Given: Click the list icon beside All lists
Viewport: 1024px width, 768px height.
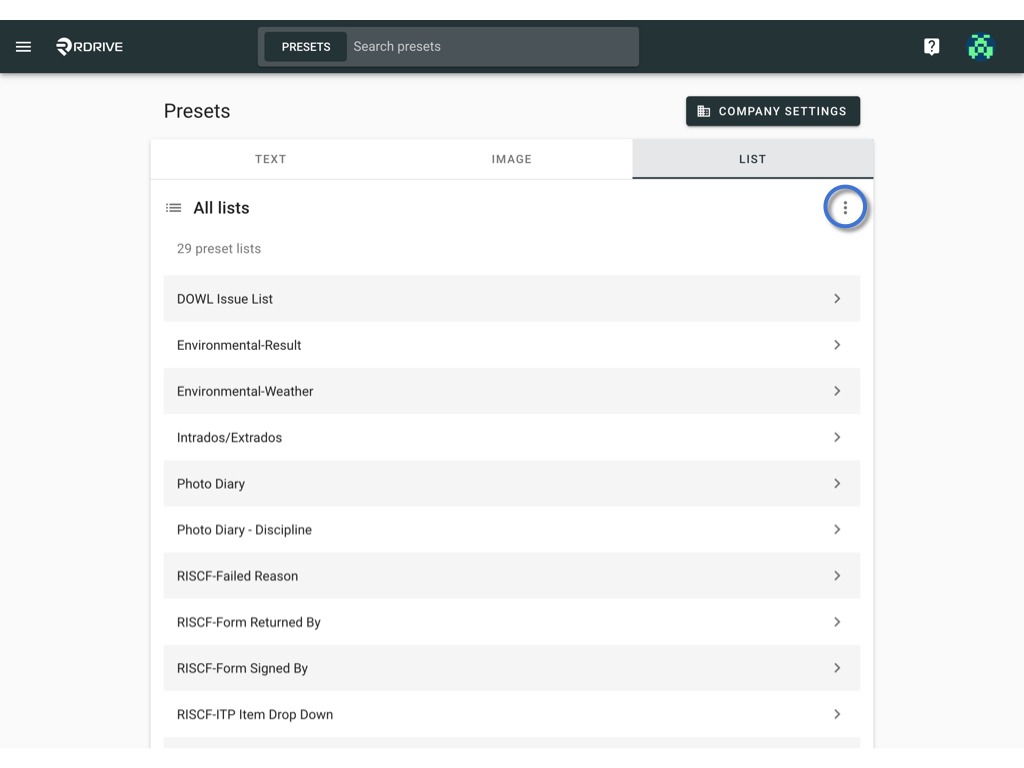Looking at the screenshot, I should pyautogui.click(x=174, y=208).
